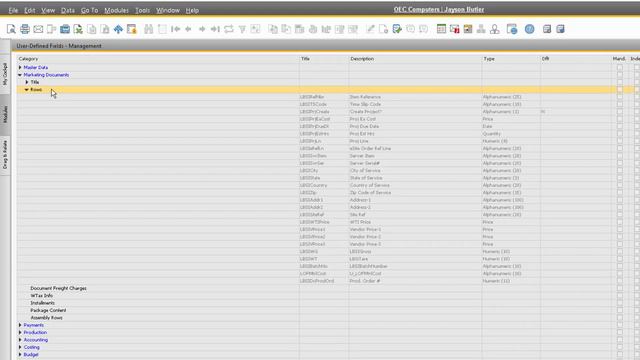
Task: Switch to the Drag & Relate side tab
Action: click(5, 155)
